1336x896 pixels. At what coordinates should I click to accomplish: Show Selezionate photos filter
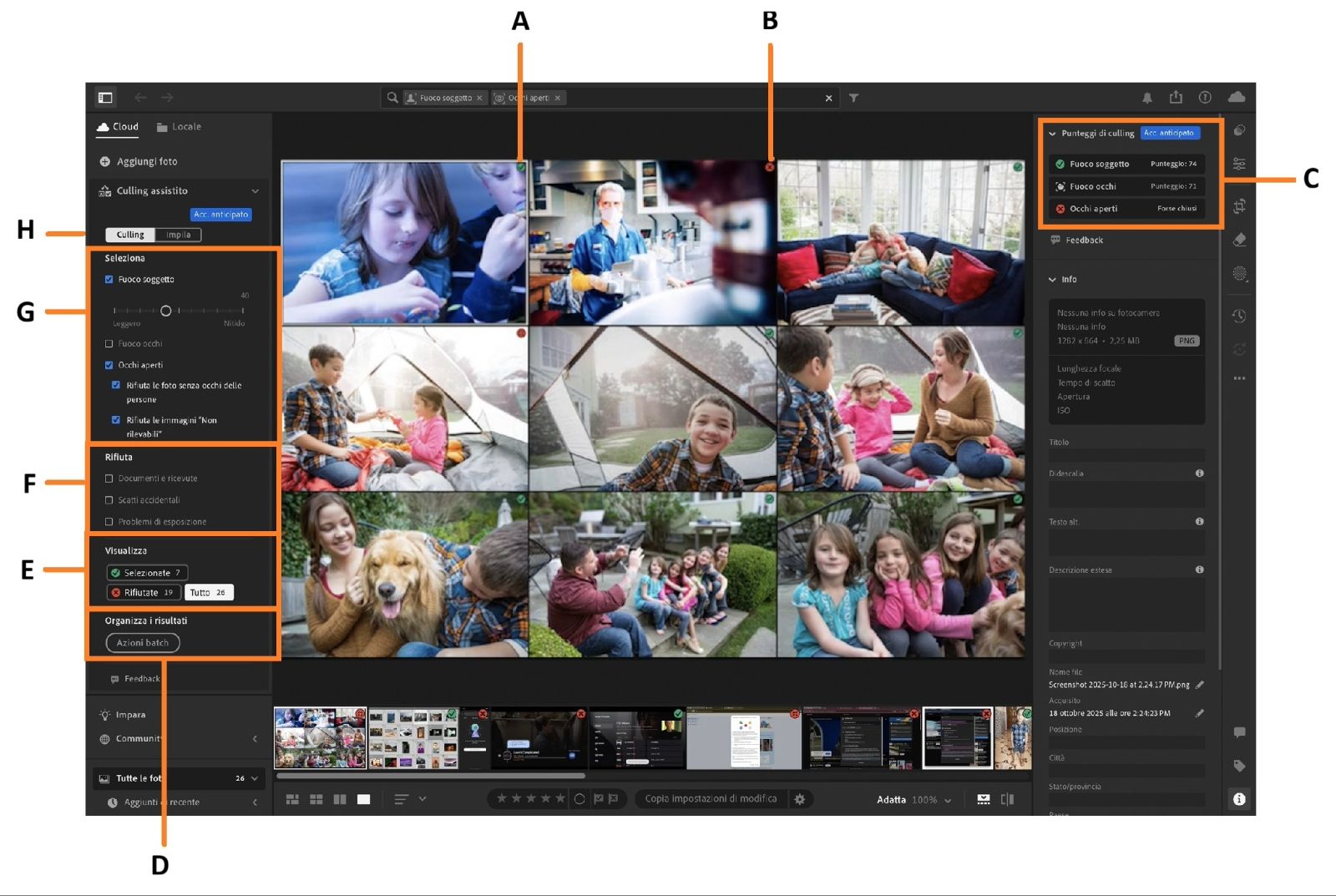(x=147, y=573)
